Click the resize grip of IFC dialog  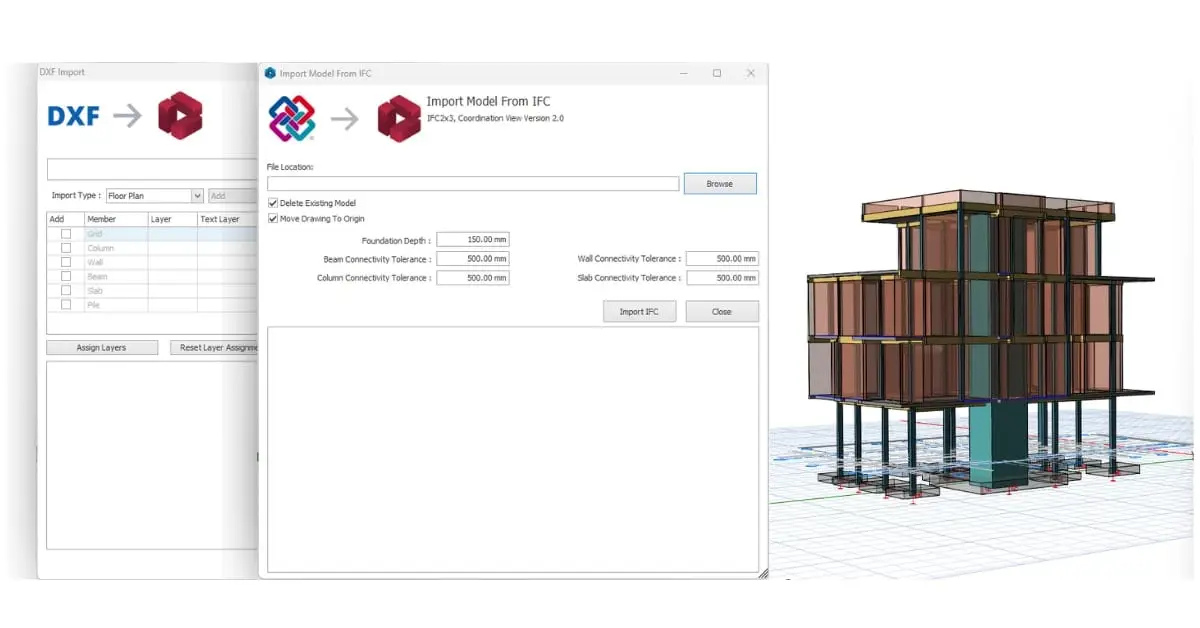pyautogui.click(x=763, y=573)
